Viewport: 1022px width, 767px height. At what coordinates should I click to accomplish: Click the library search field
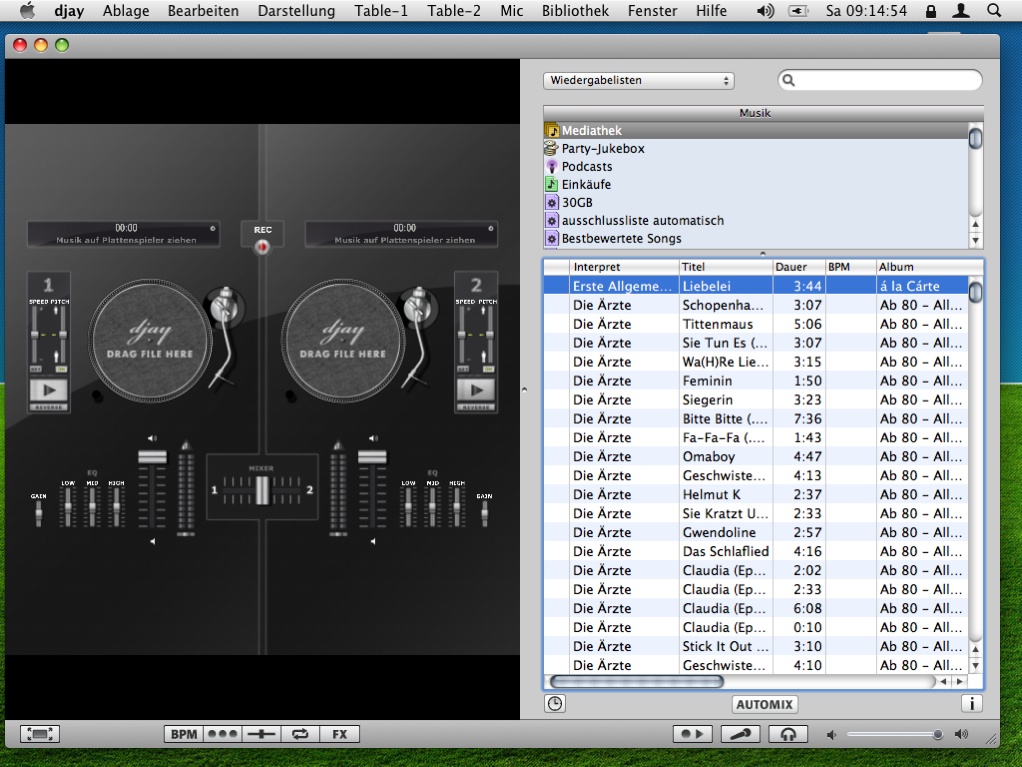[x=880, y=80]
